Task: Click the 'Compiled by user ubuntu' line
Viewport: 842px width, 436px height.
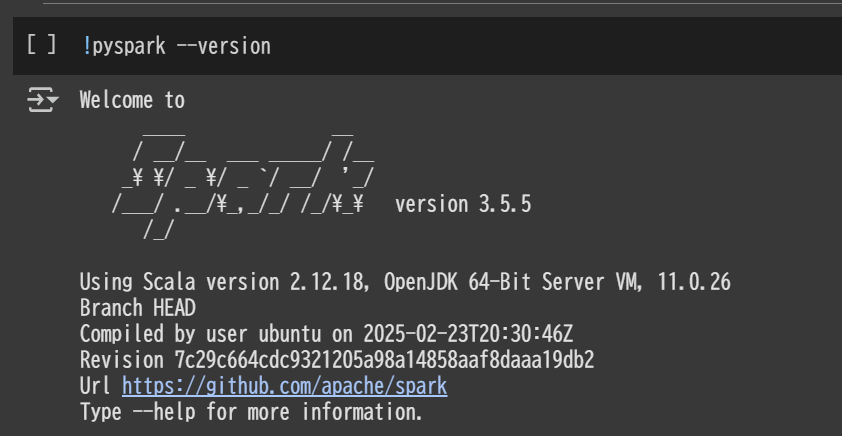Action: 326,334
